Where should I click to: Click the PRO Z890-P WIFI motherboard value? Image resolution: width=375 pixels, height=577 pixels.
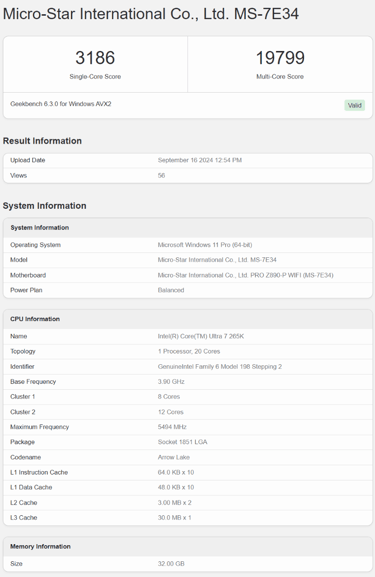pyautogui.click(x=245, y=275)
